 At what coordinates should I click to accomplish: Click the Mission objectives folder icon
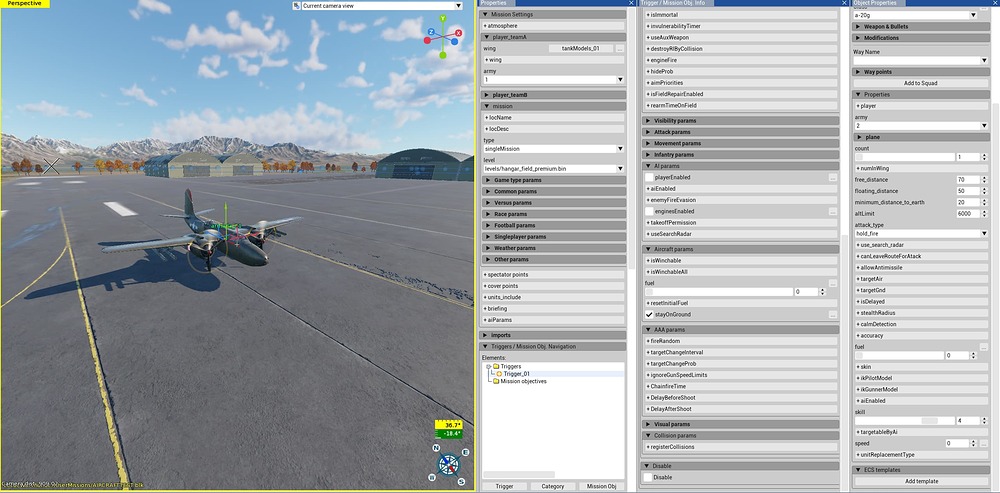coord(496,381)
